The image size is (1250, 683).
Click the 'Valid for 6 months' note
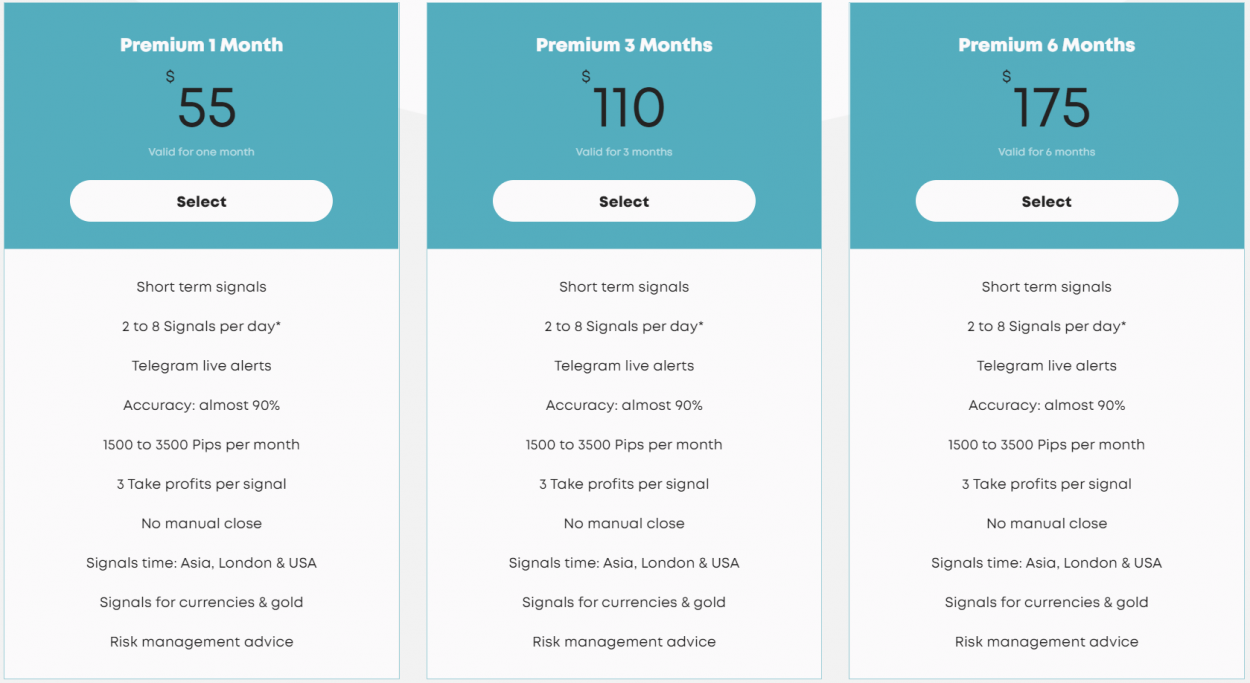(1047, 152)
